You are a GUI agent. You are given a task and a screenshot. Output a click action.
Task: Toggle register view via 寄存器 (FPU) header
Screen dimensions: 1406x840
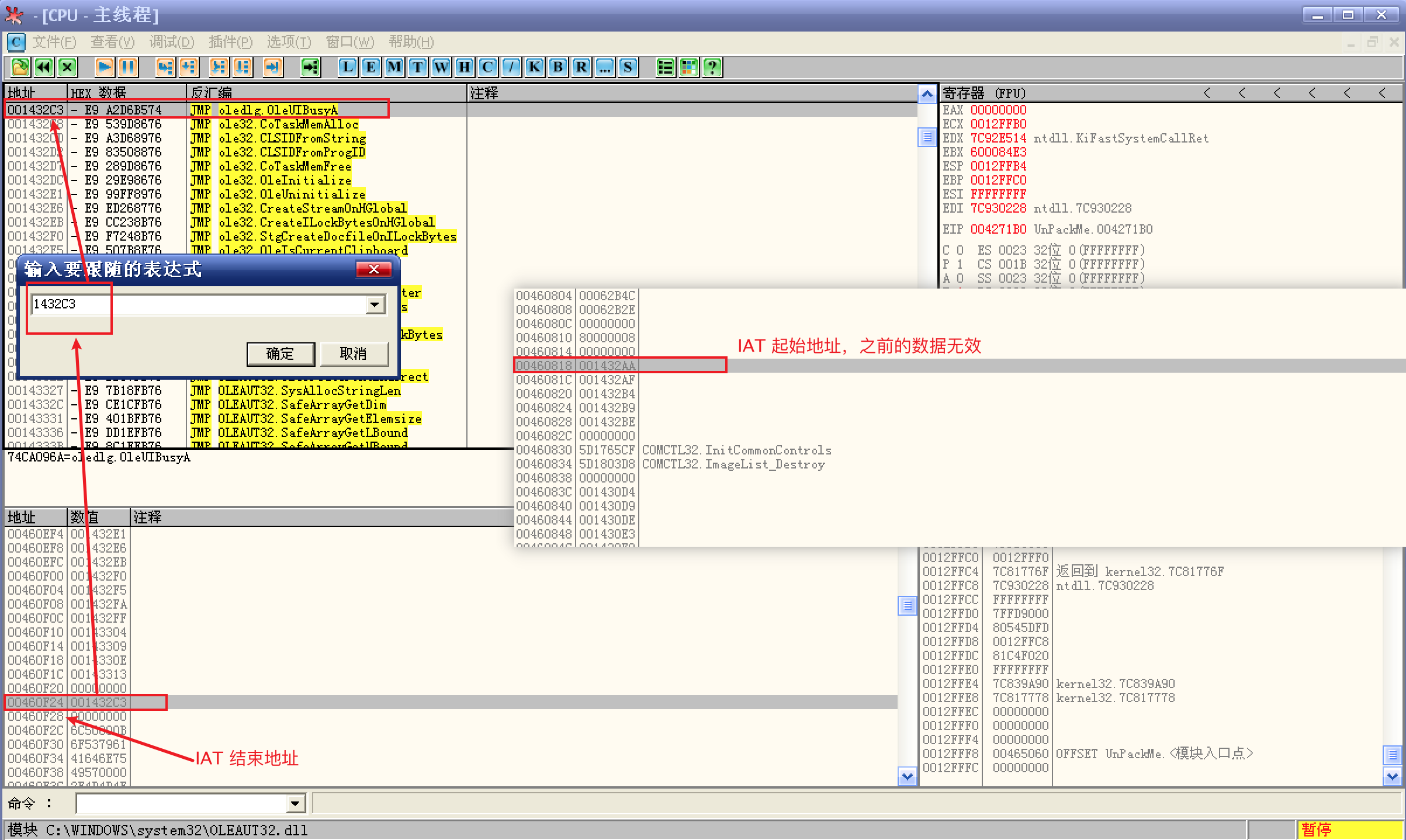[984, 93]
